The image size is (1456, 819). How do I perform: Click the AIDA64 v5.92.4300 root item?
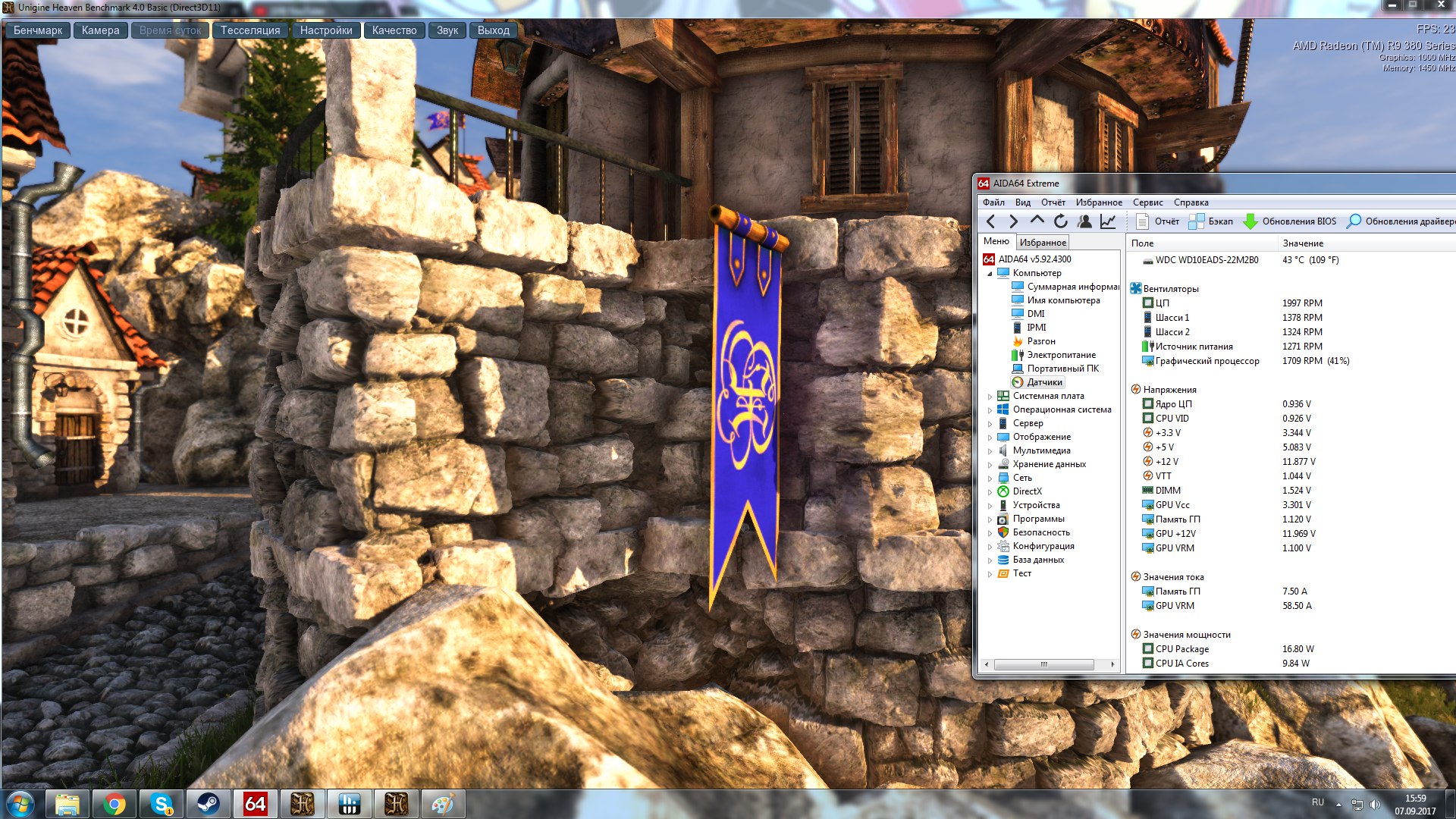tap(1028, 259)
